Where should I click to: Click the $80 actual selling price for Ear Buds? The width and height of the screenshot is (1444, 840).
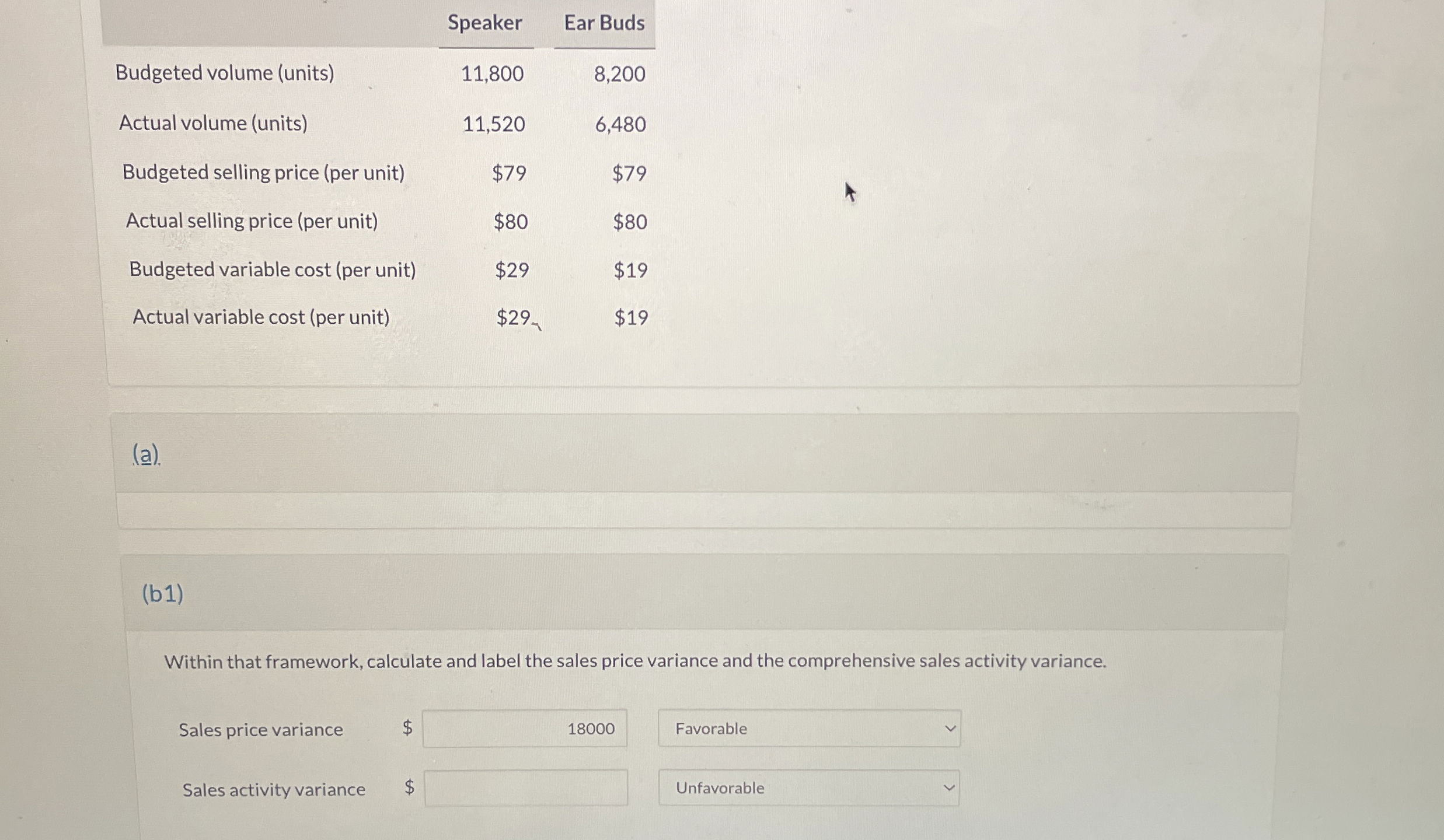point(629,221)
